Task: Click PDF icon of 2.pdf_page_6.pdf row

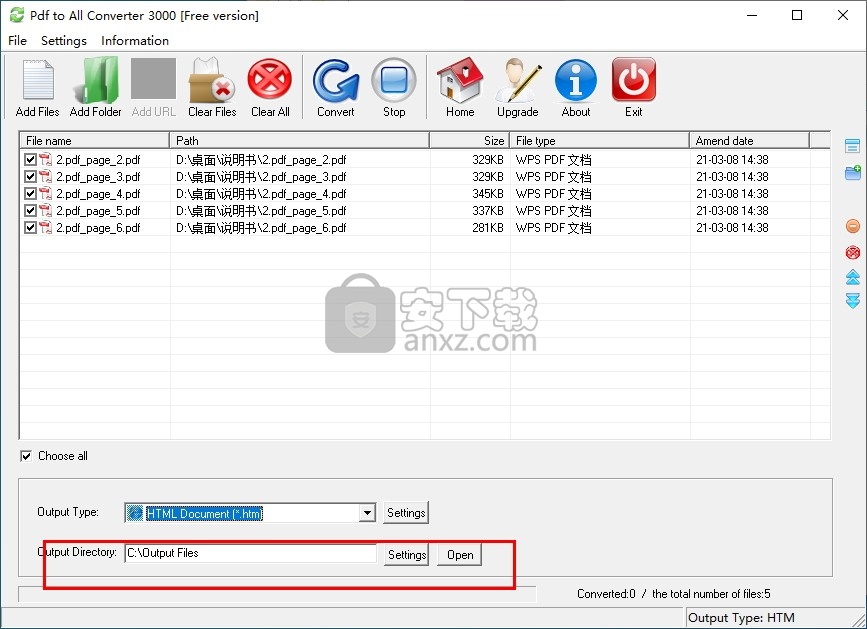Action: point(45,227)
